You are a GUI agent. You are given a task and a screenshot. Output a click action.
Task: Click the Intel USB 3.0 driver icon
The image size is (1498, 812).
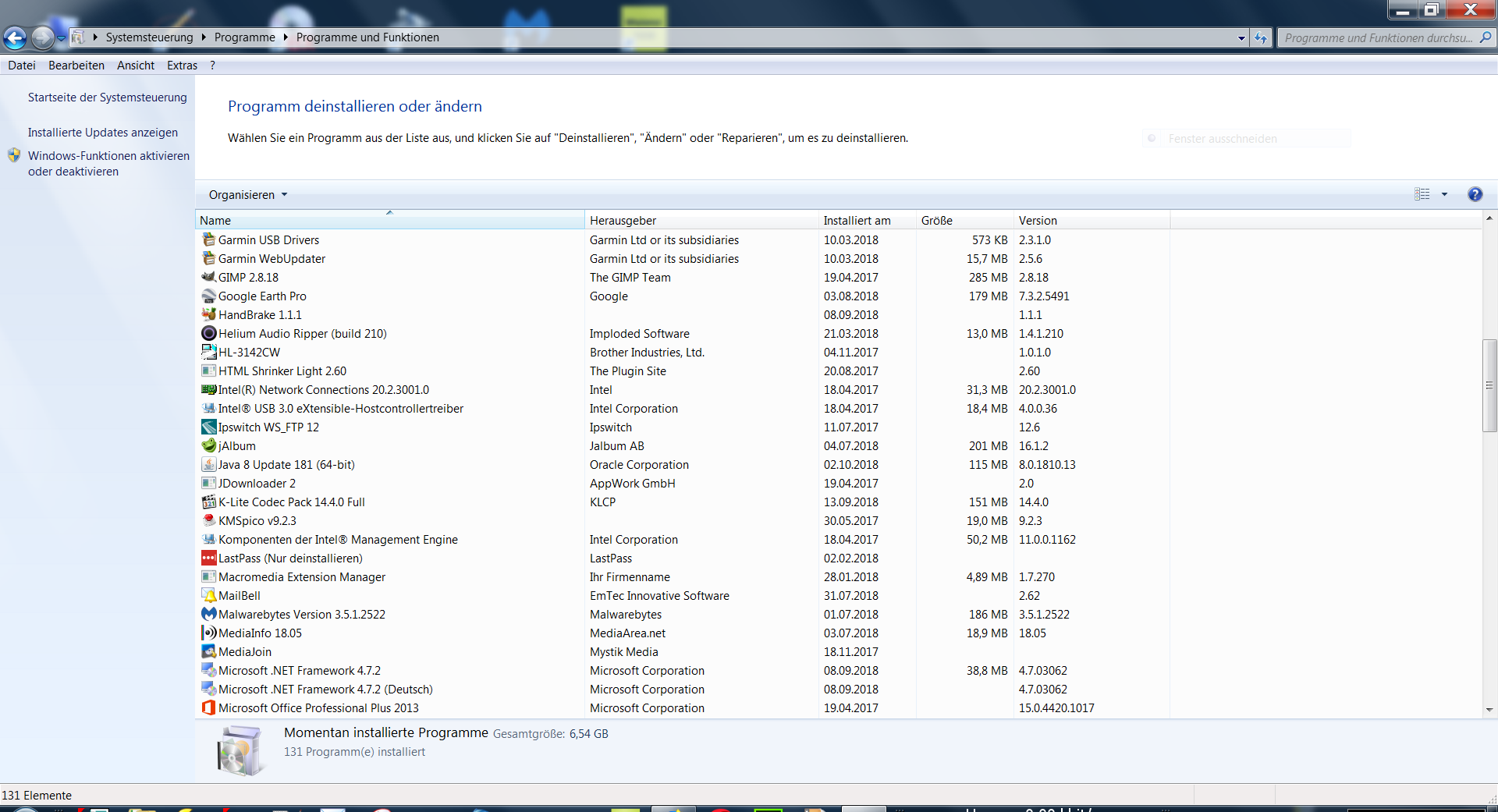point(208,408)
